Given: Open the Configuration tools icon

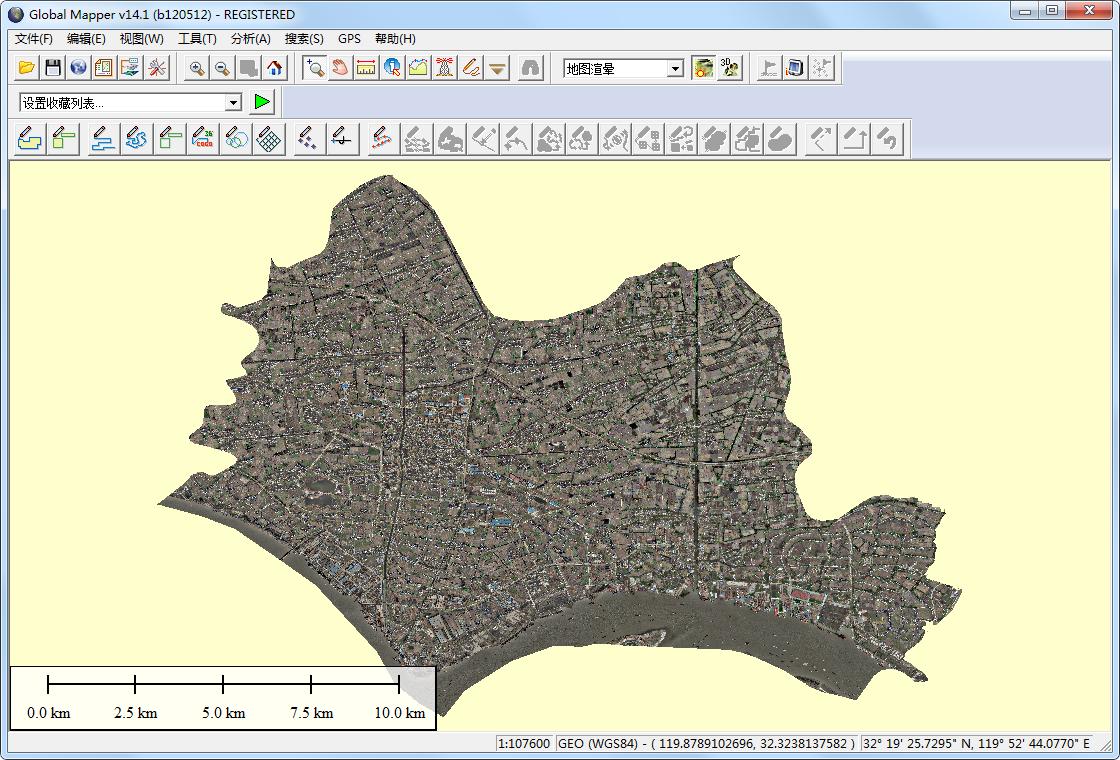Looking at the screenshot, I should pyautogui.click(x=157, y=68).
